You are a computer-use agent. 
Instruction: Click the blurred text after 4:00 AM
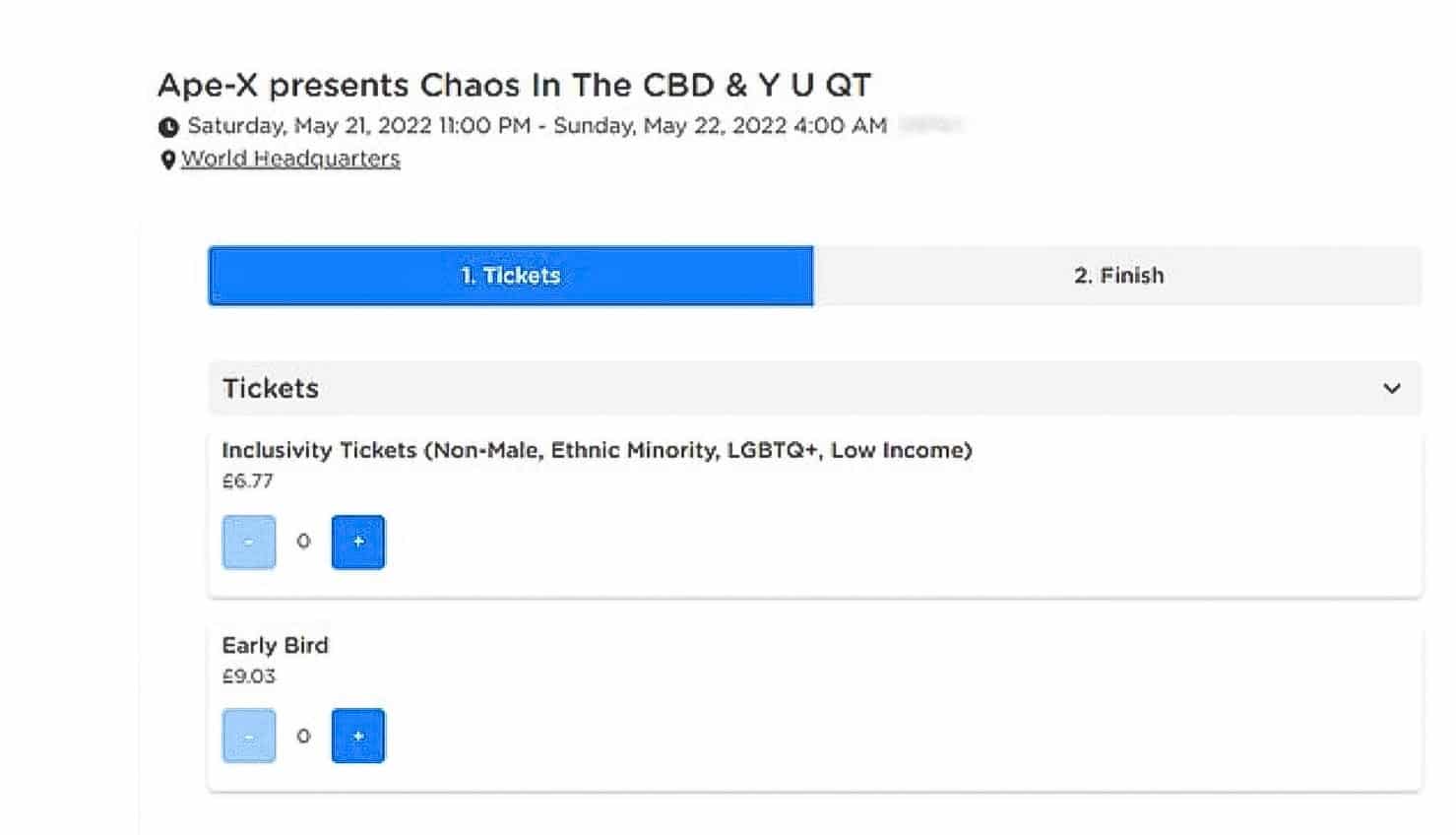click(930, 125)
